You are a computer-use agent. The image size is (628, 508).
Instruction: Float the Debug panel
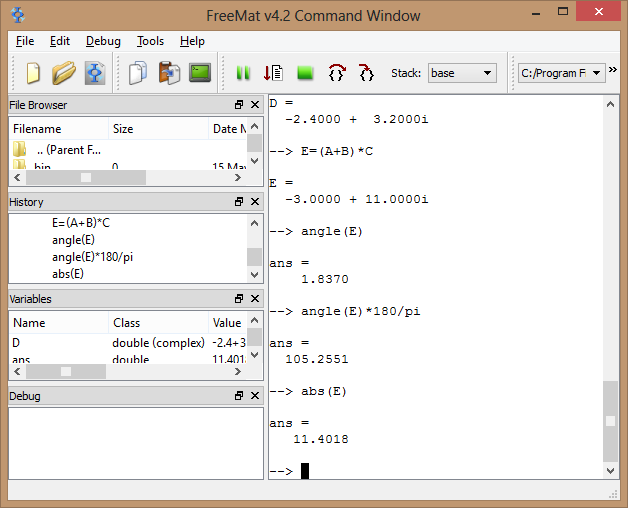(x=239, y=395)
